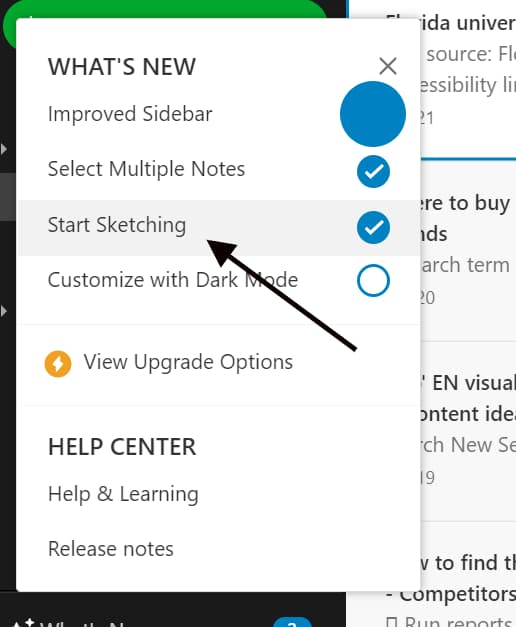The height and width of the screenshot is (627, 516).
Task: Expand the lower sidebar section arrow
Action: tap(4, 311)
